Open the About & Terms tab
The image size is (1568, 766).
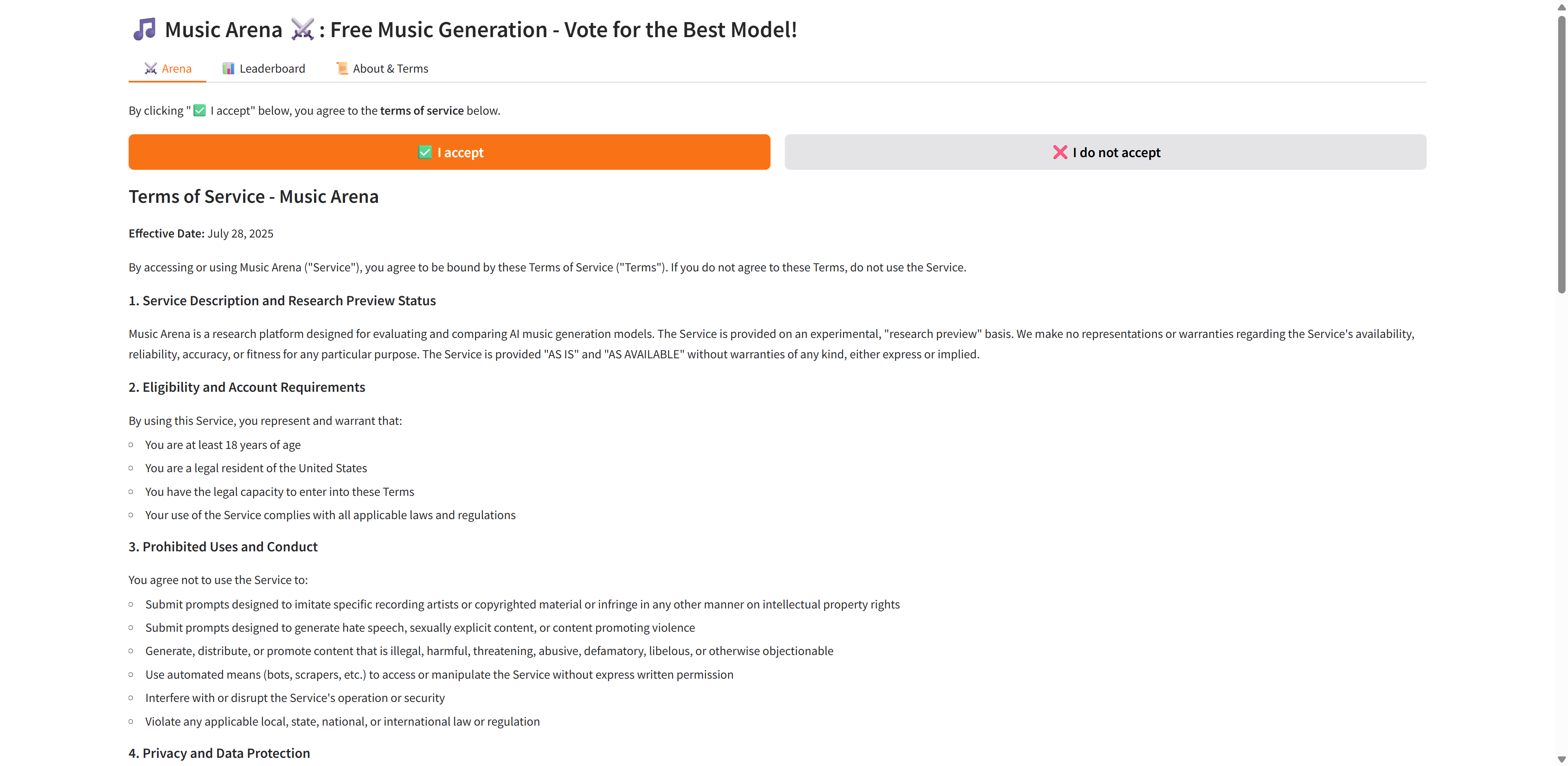pyautogui.click(x=390, y=68)
